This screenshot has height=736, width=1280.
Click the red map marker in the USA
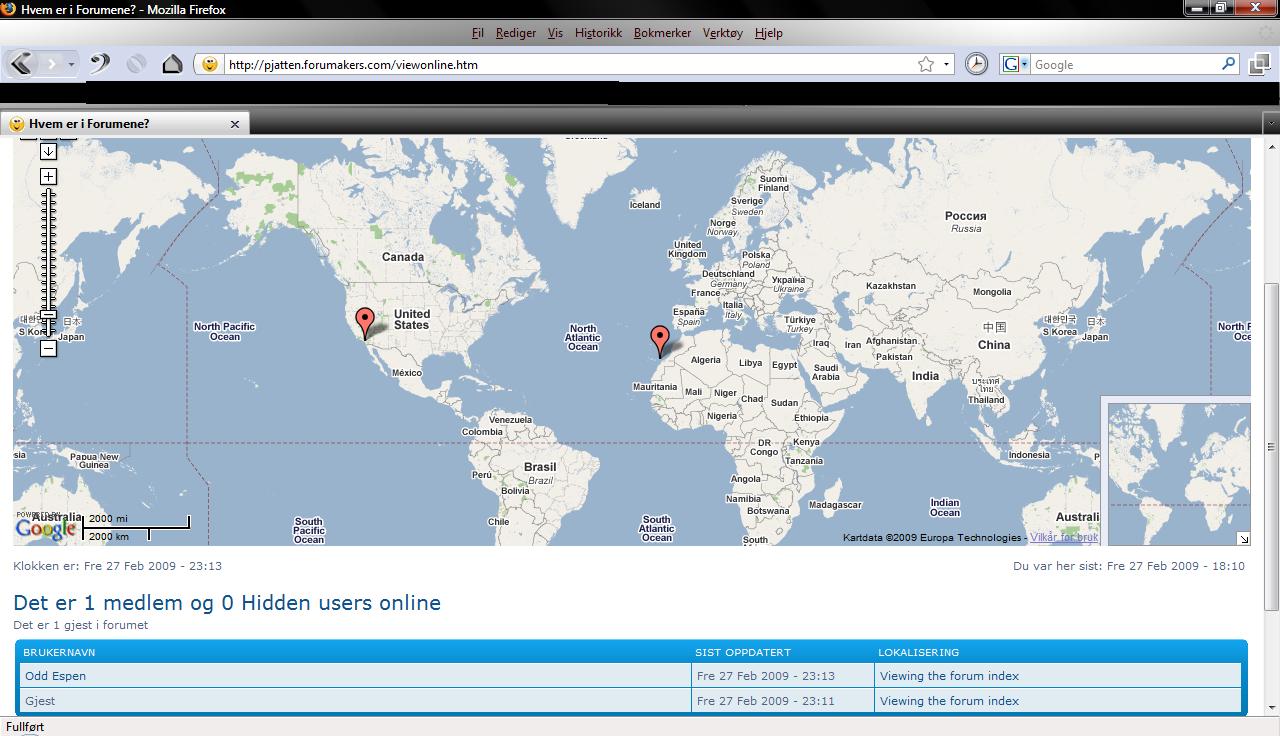pyautogui.click(x=365, y=323)
